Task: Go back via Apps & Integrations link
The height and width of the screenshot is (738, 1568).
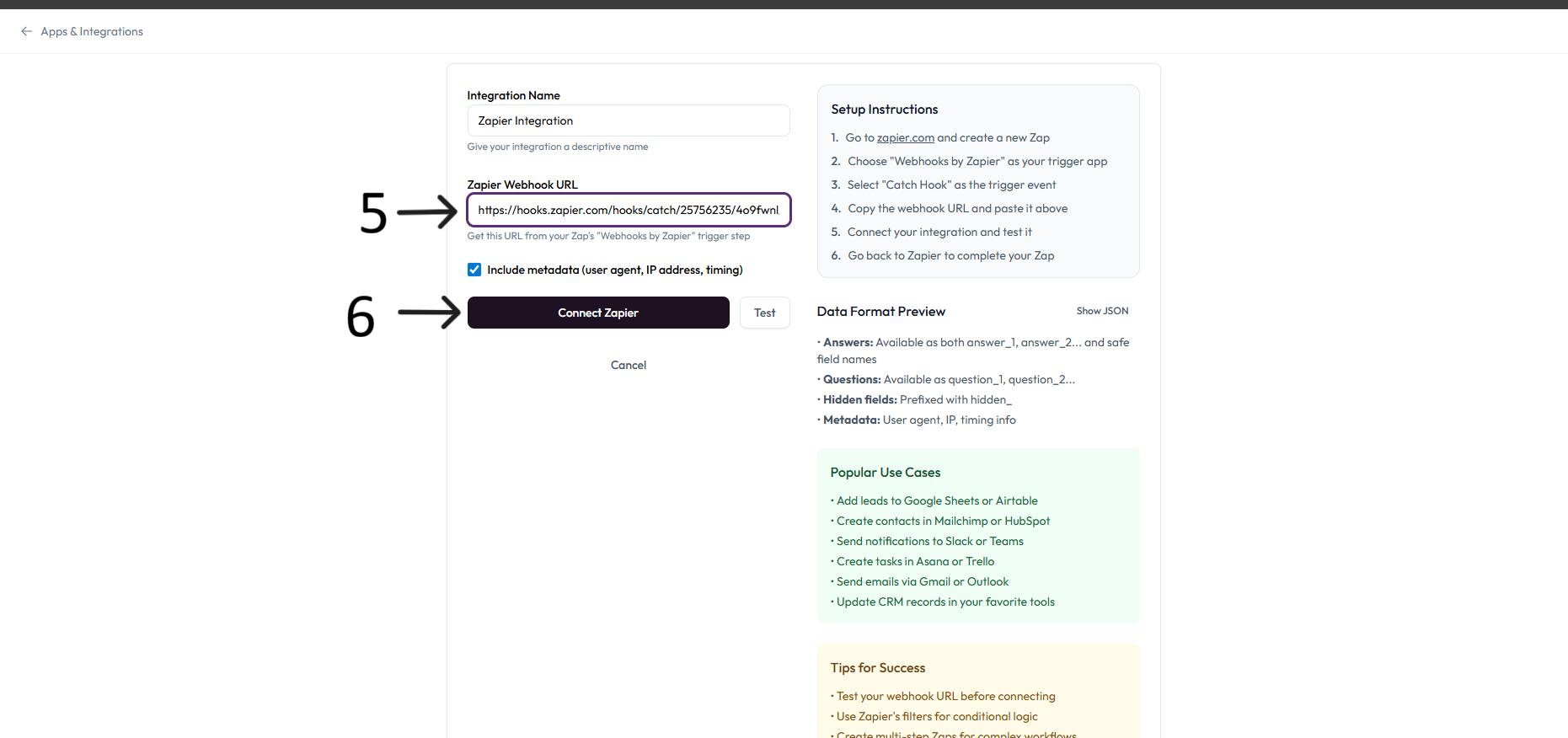Action: (x=92, y=31)
